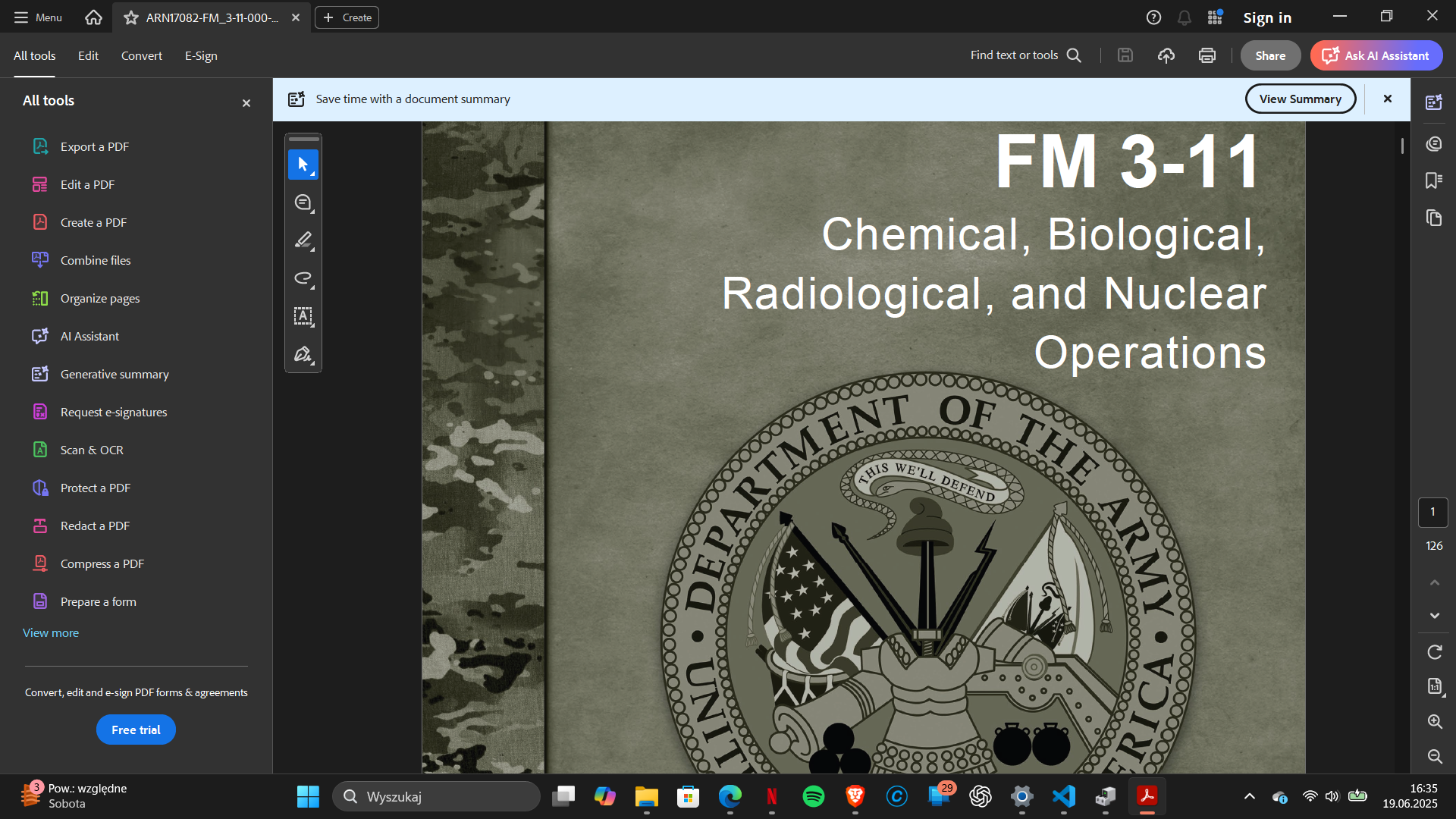Screen dimensions: 1456x819
Task: Switch to the All tools tab
Action: point(35,55)
